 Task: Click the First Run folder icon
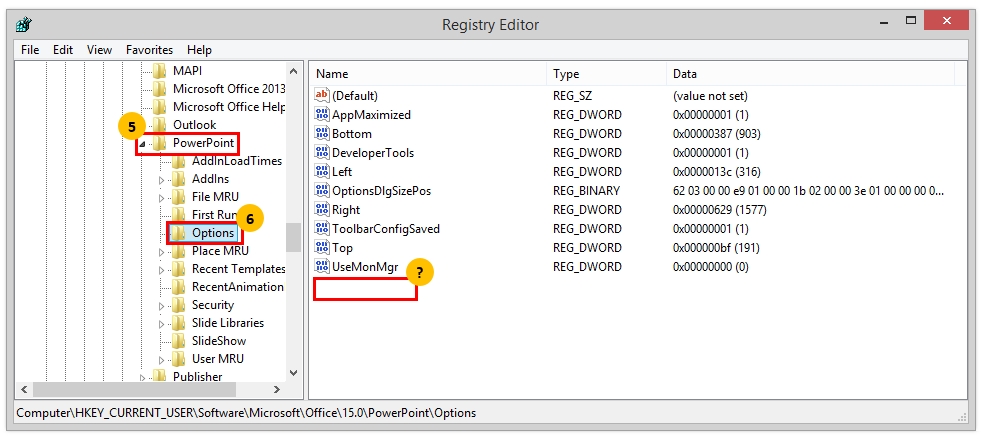(178, 215)
